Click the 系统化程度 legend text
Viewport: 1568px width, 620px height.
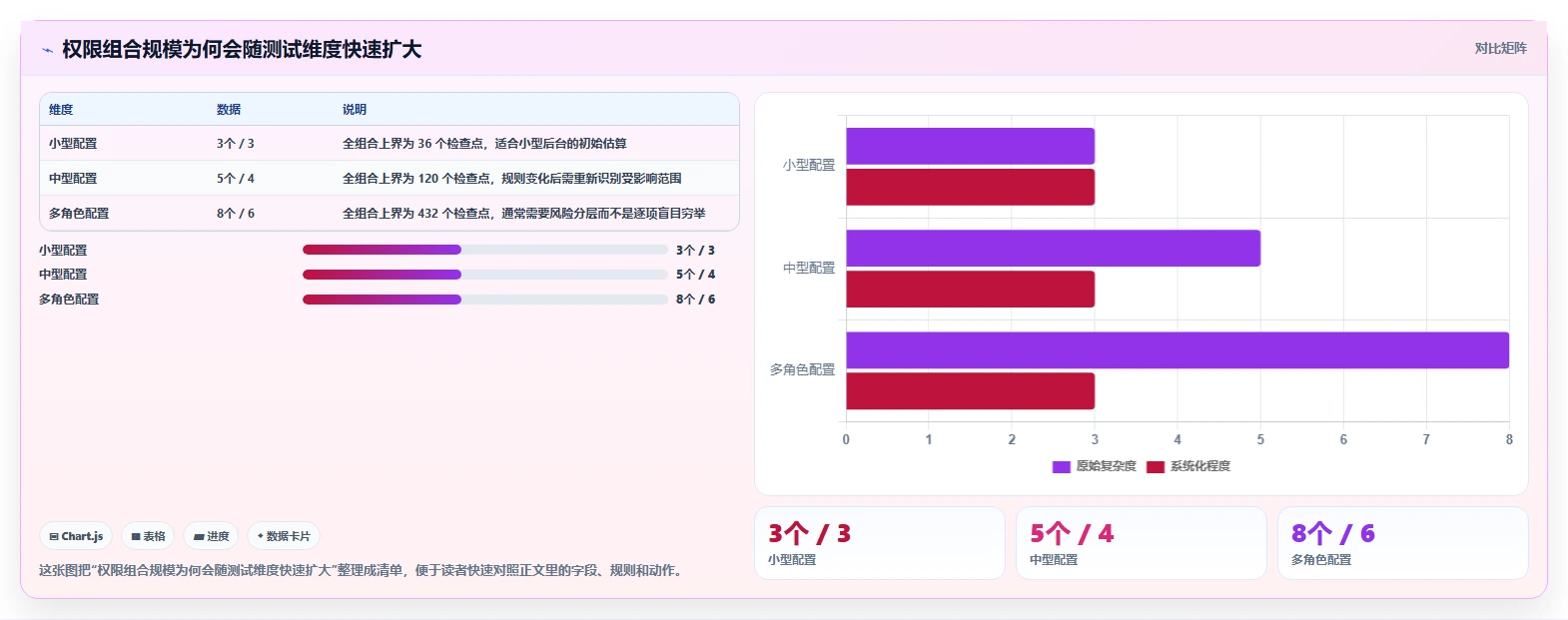tap(1200, 466)
